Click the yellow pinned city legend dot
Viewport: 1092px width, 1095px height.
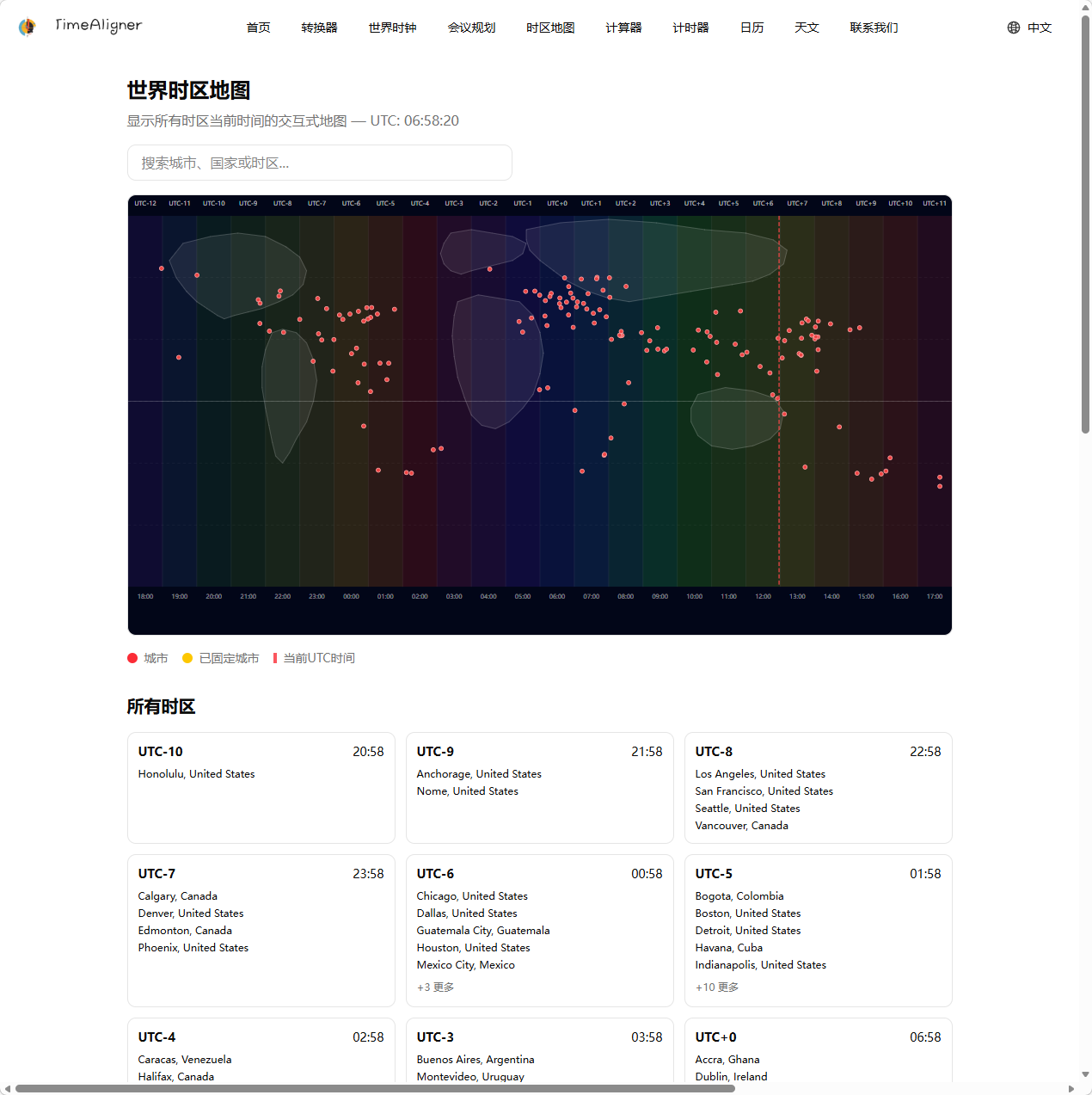[187, 658]
